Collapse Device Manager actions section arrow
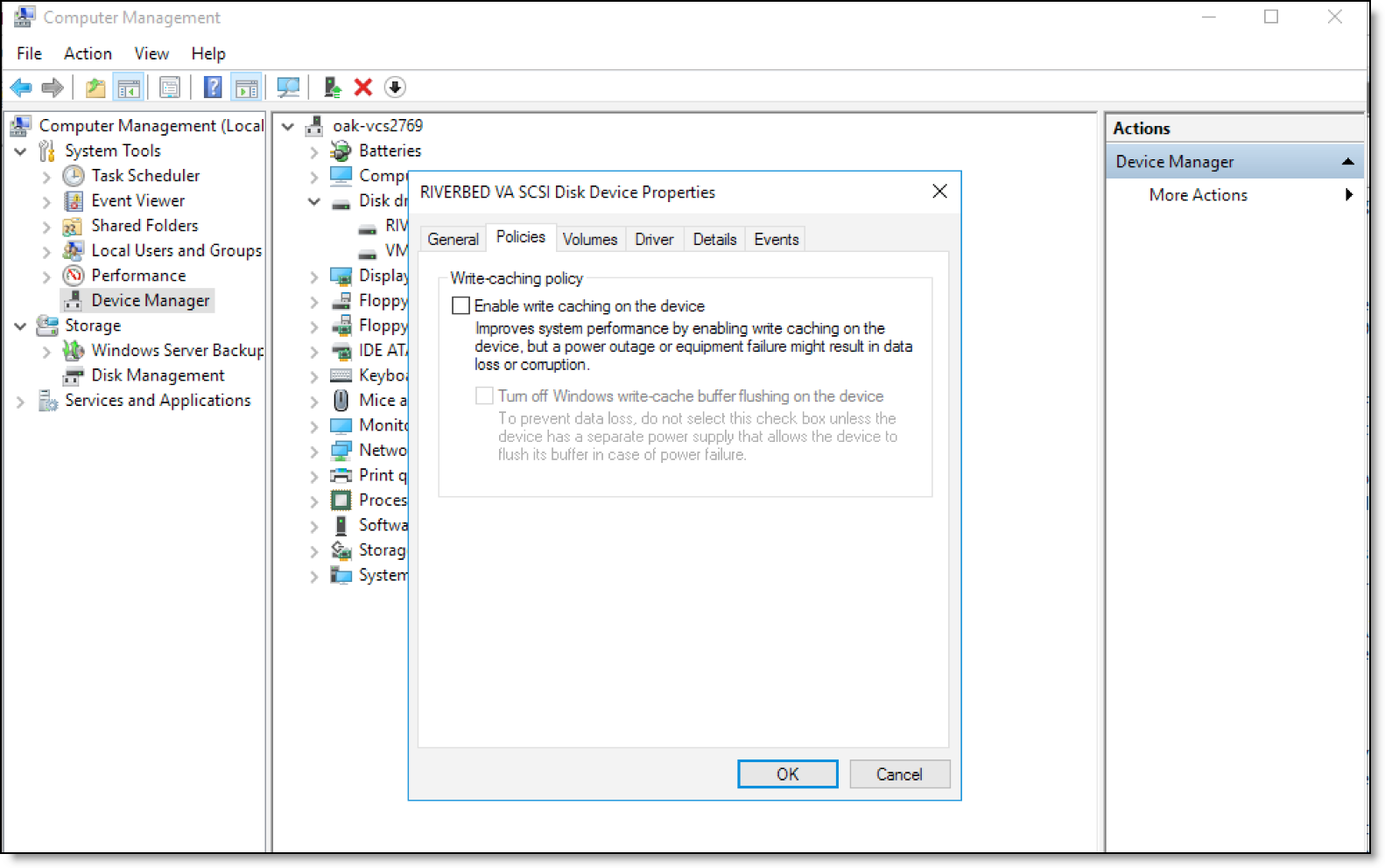 tap(1348, 162)
